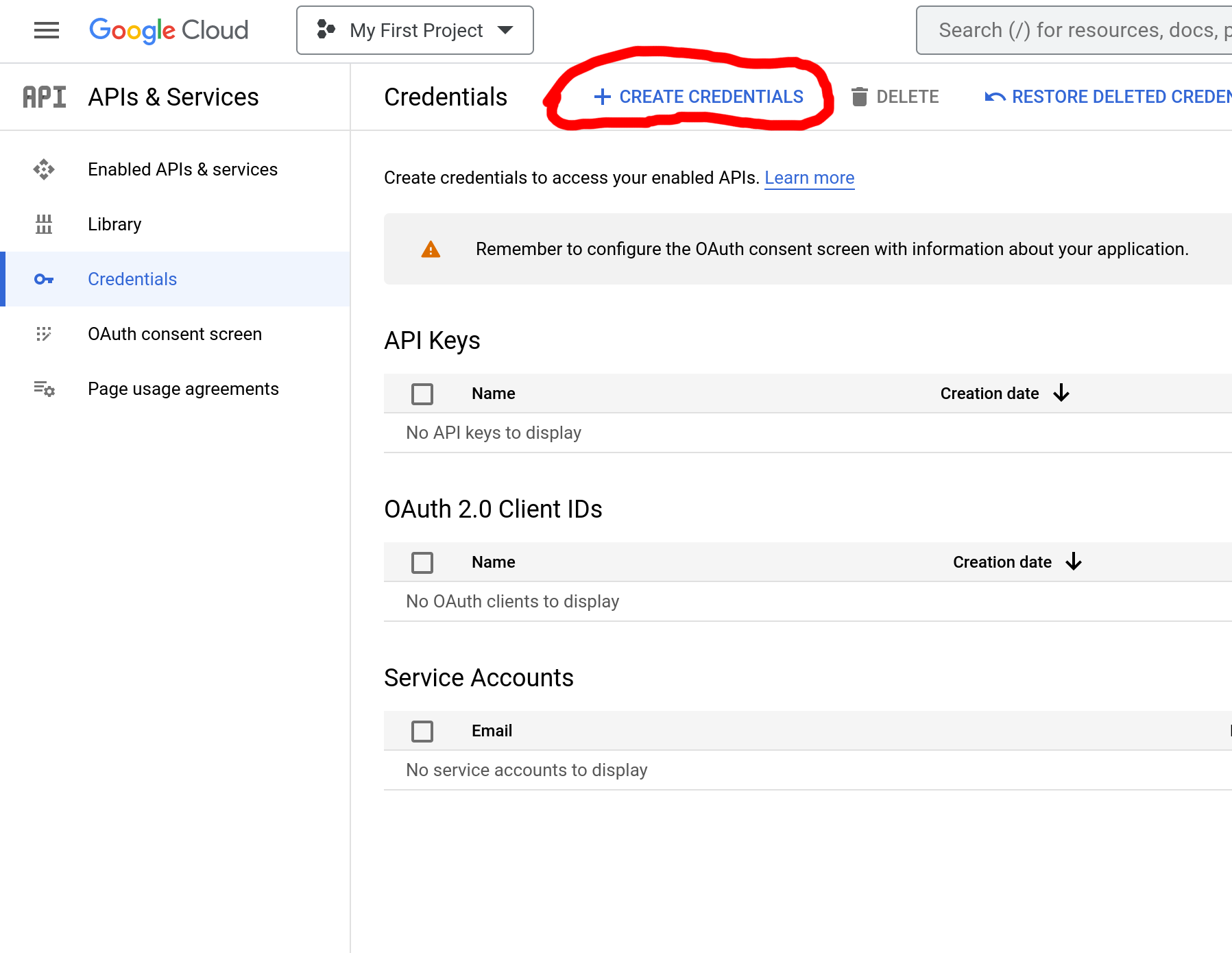Open the hamburger navigation menu
The image size is (1232, 953).
[47, 30]
